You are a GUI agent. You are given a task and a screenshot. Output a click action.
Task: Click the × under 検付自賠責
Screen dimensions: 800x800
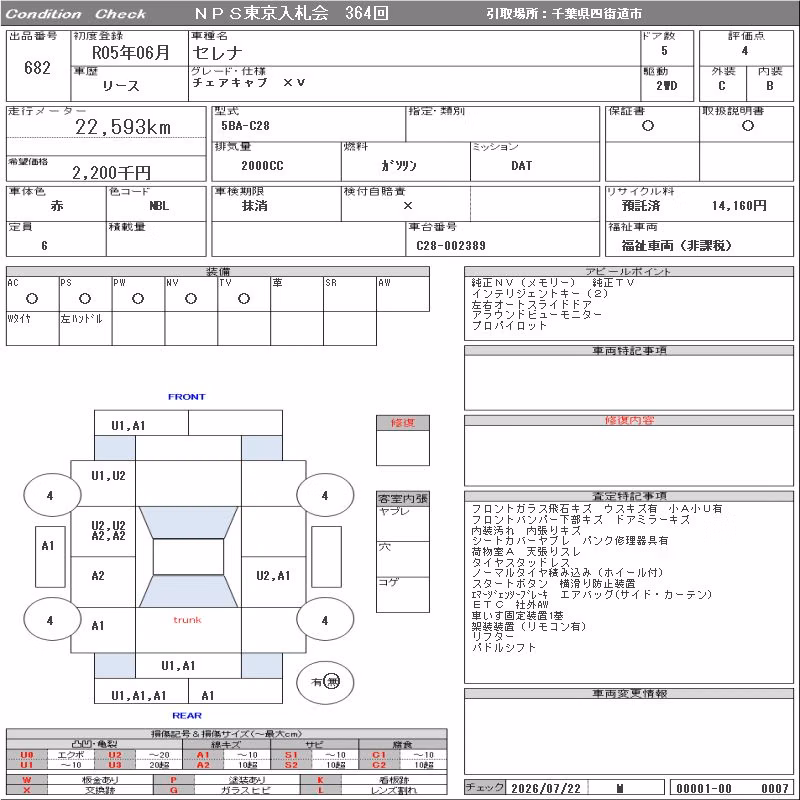pyautogui.click(x=408, y=206)
